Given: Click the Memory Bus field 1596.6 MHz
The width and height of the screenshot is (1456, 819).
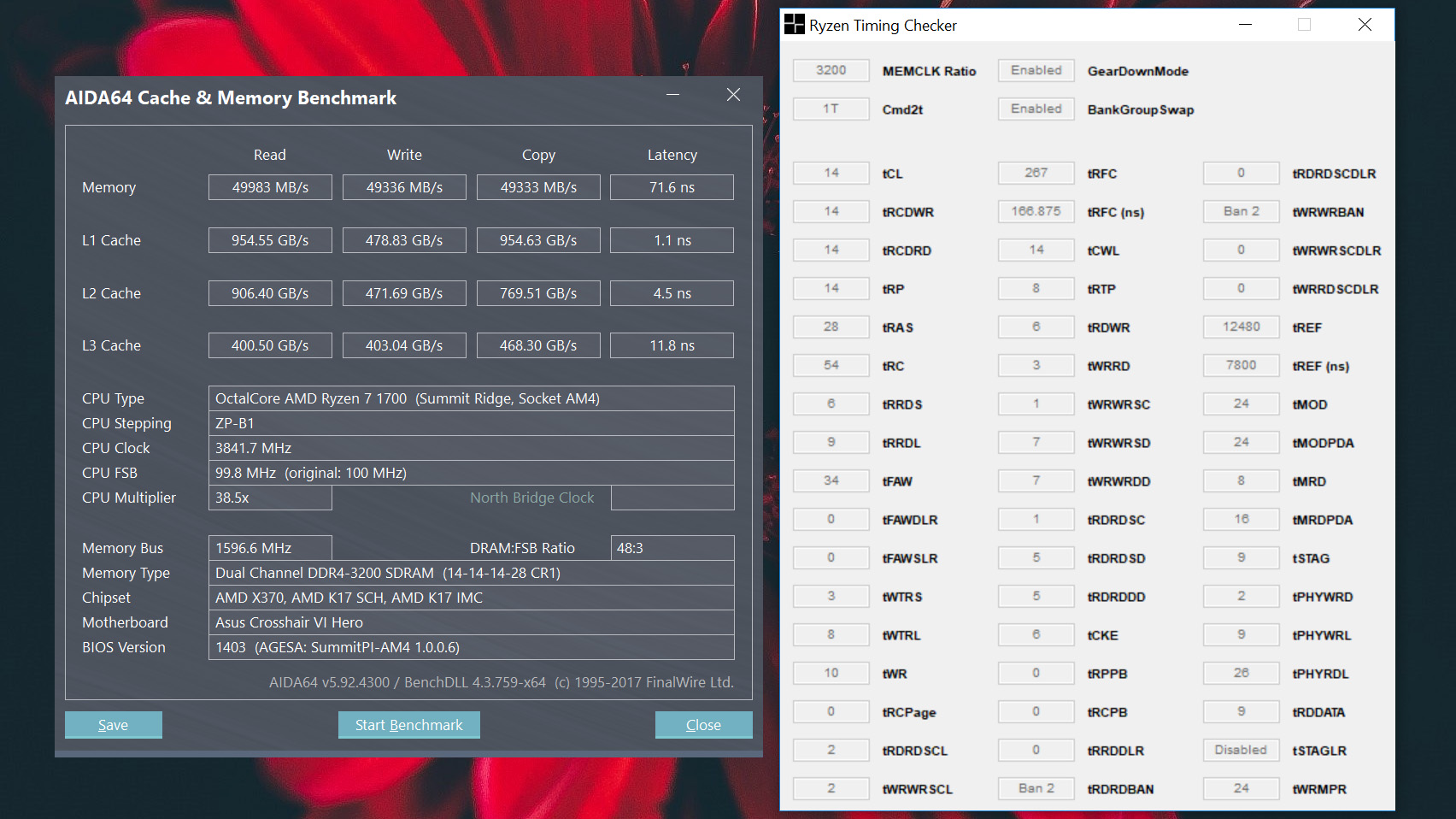Looking at the screenshot, I should (x=270, y=548).
